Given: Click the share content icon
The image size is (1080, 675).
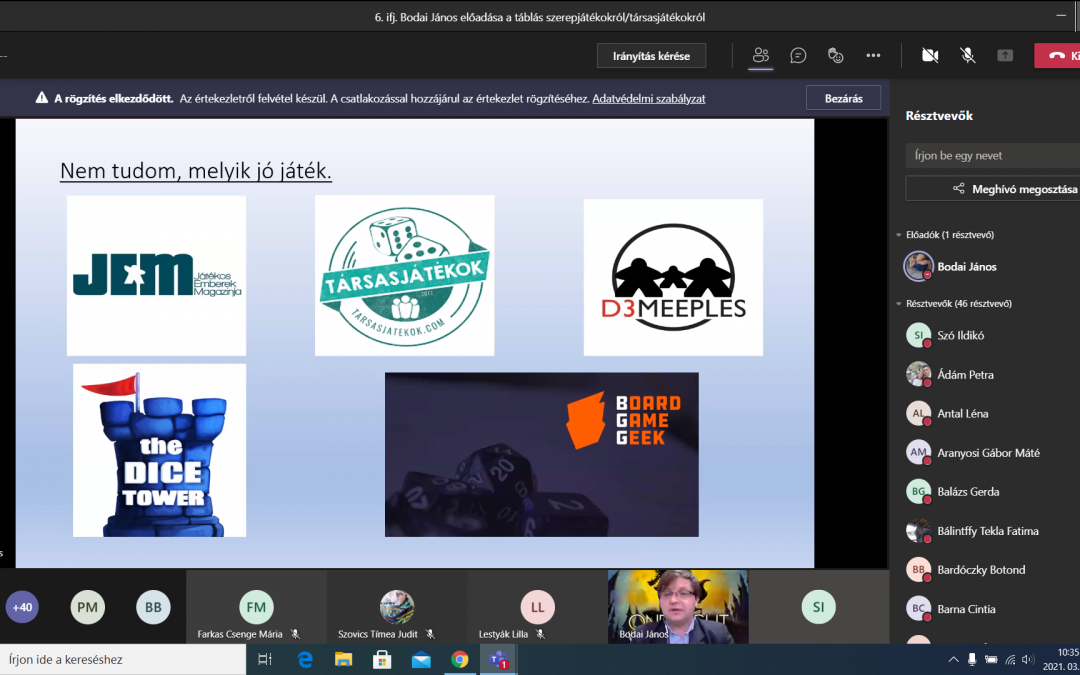Looking at the screenshot, I should 1005,56.
